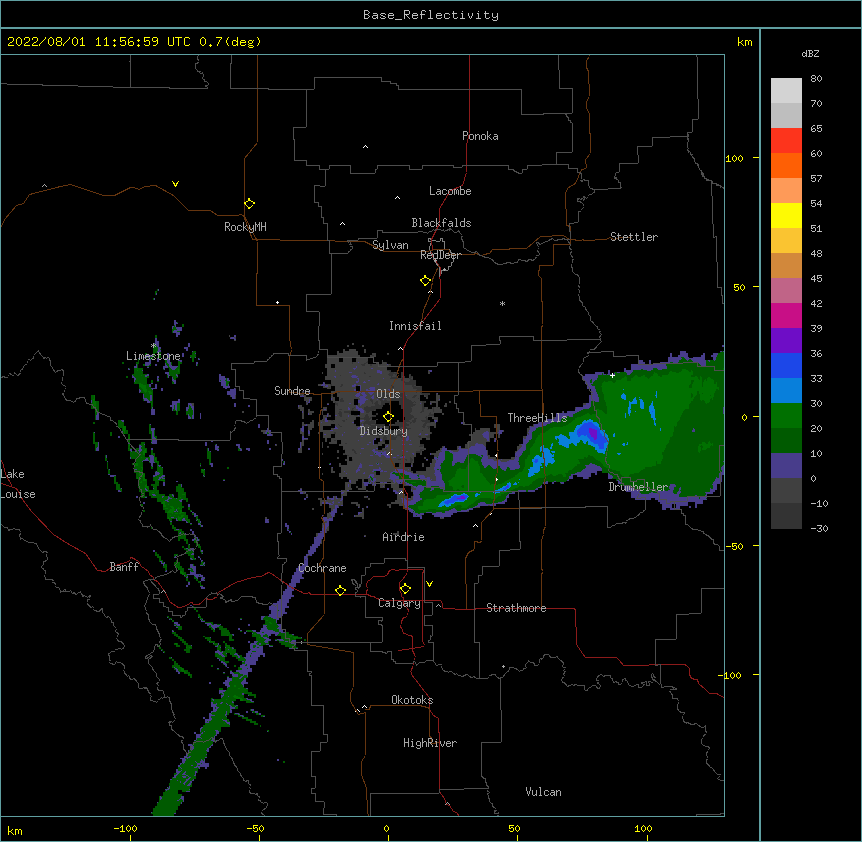Select the km unit label at bottom left

pyautogui.click(x=15, y=831)
